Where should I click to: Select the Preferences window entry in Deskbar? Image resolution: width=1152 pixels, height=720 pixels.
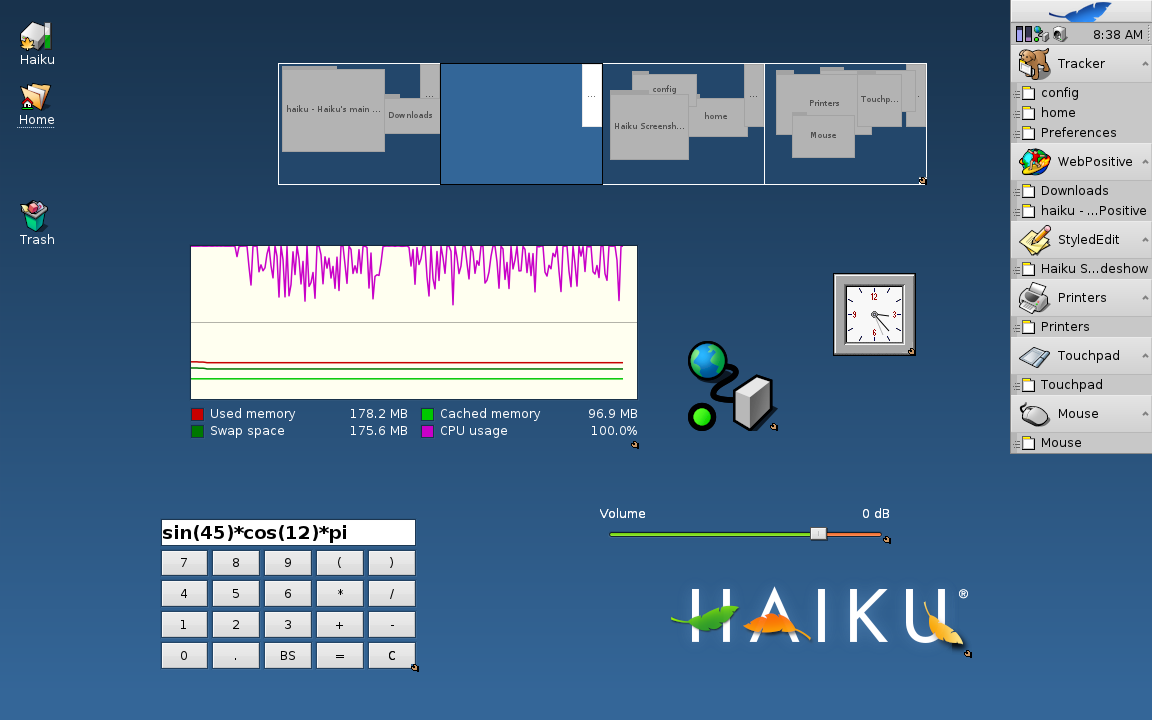pyautogui.click(x=1078, y=132)
